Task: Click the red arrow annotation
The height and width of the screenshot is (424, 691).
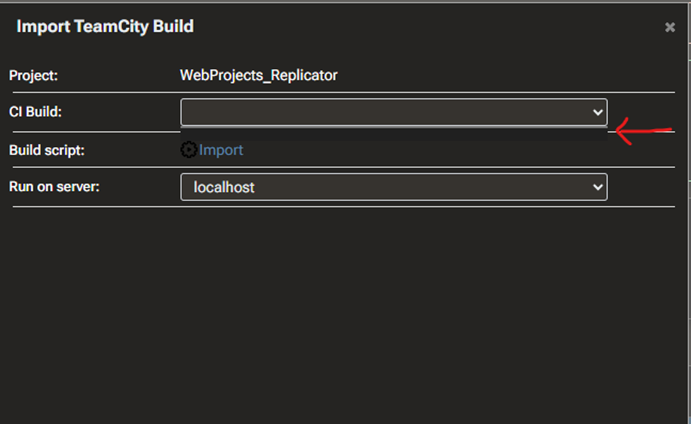Action: point(640,131)
